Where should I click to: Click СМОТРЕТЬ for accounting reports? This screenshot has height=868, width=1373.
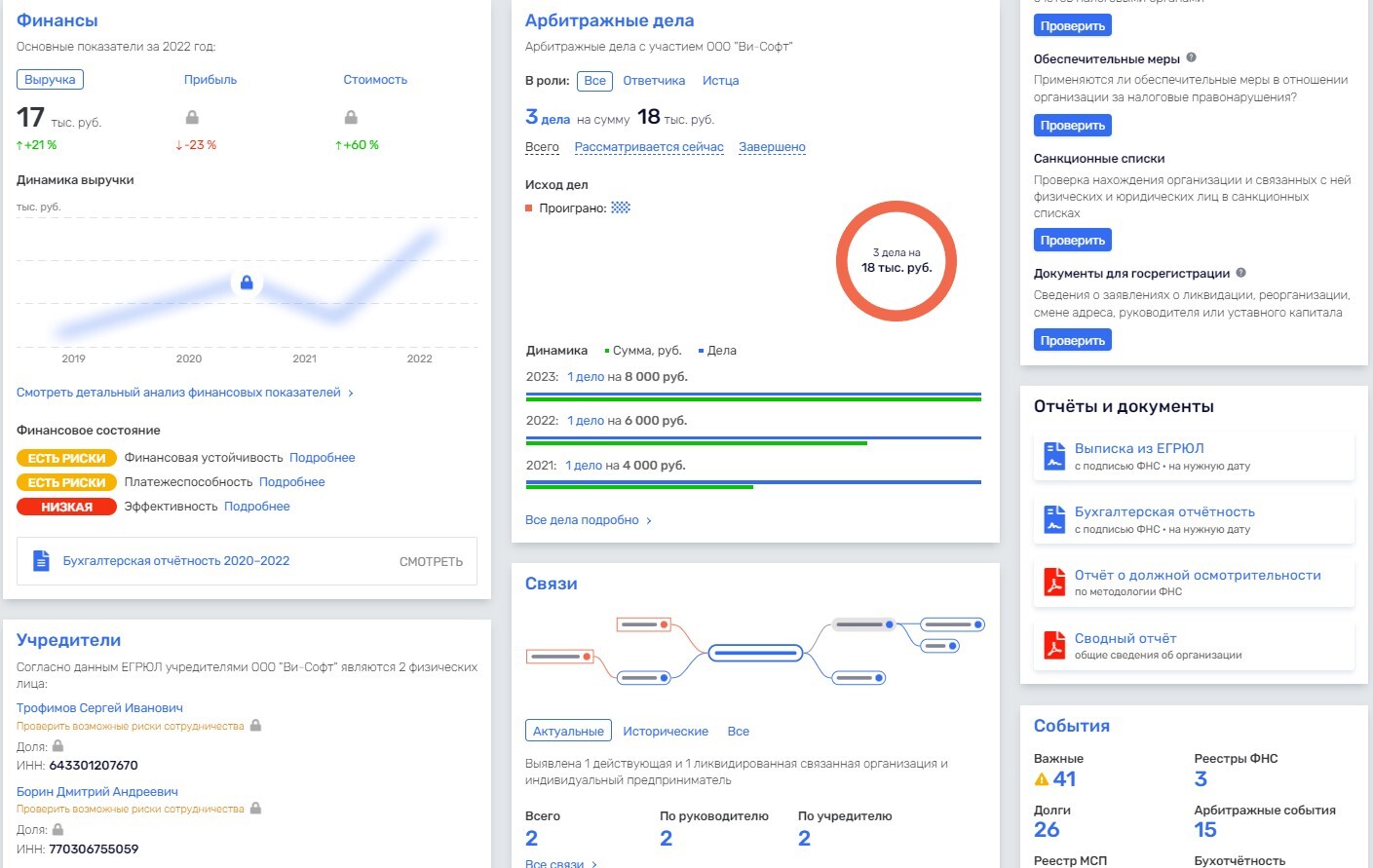431,562
